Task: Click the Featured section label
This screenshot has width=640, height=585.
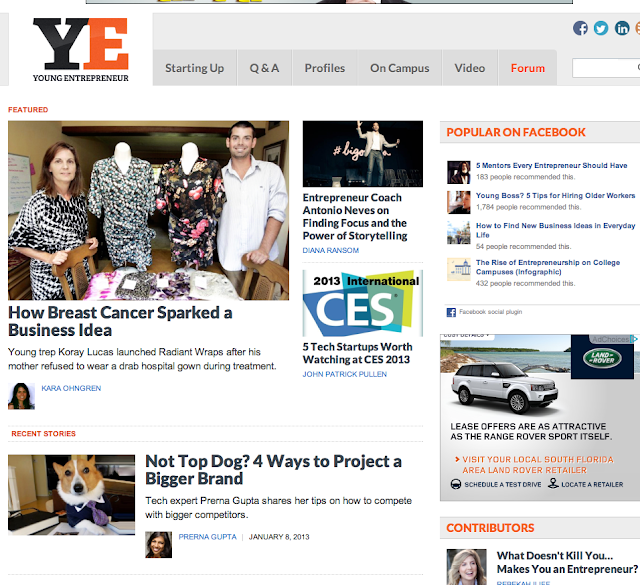Action: (28, 110)
